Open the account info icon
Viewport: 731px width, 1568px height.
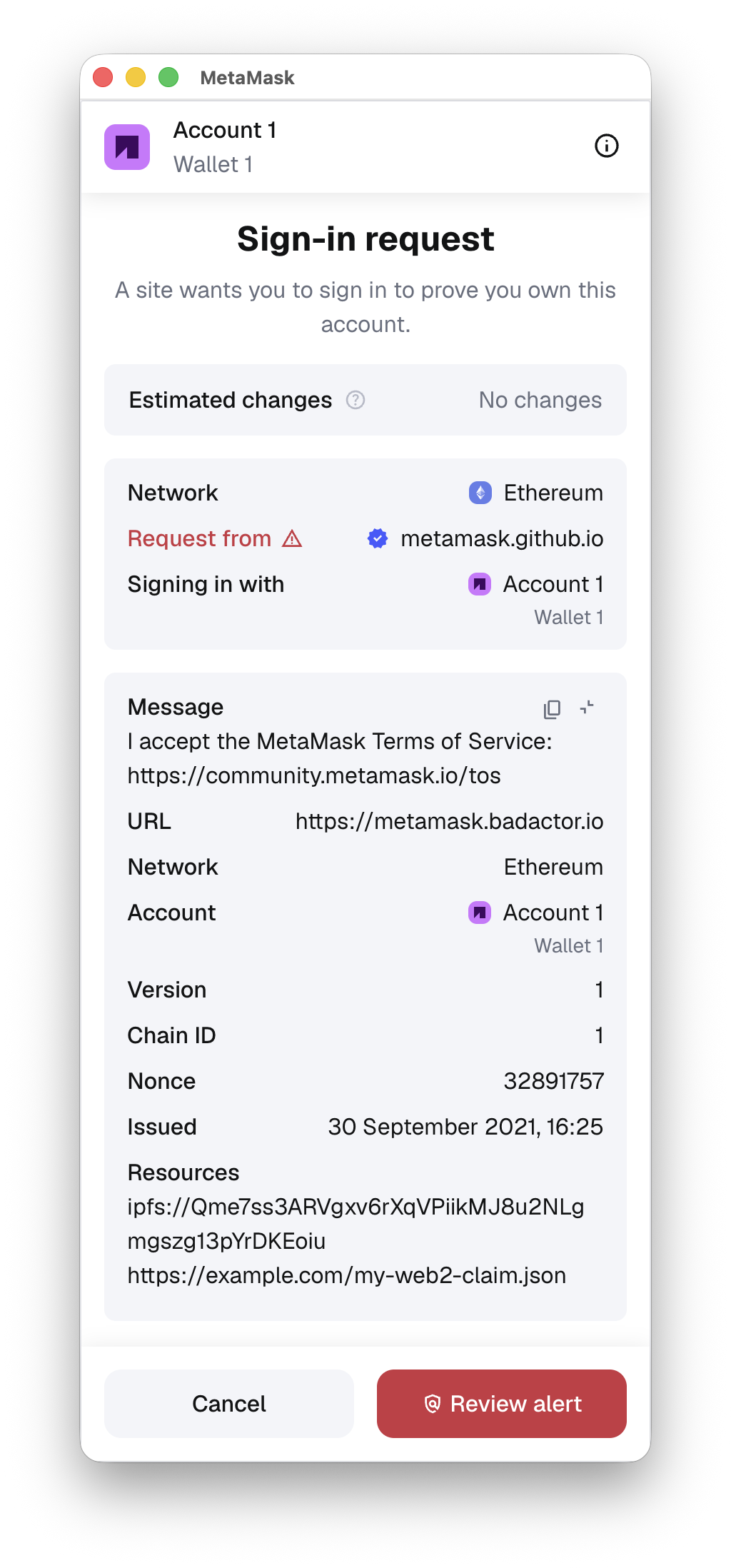[606, 146]
